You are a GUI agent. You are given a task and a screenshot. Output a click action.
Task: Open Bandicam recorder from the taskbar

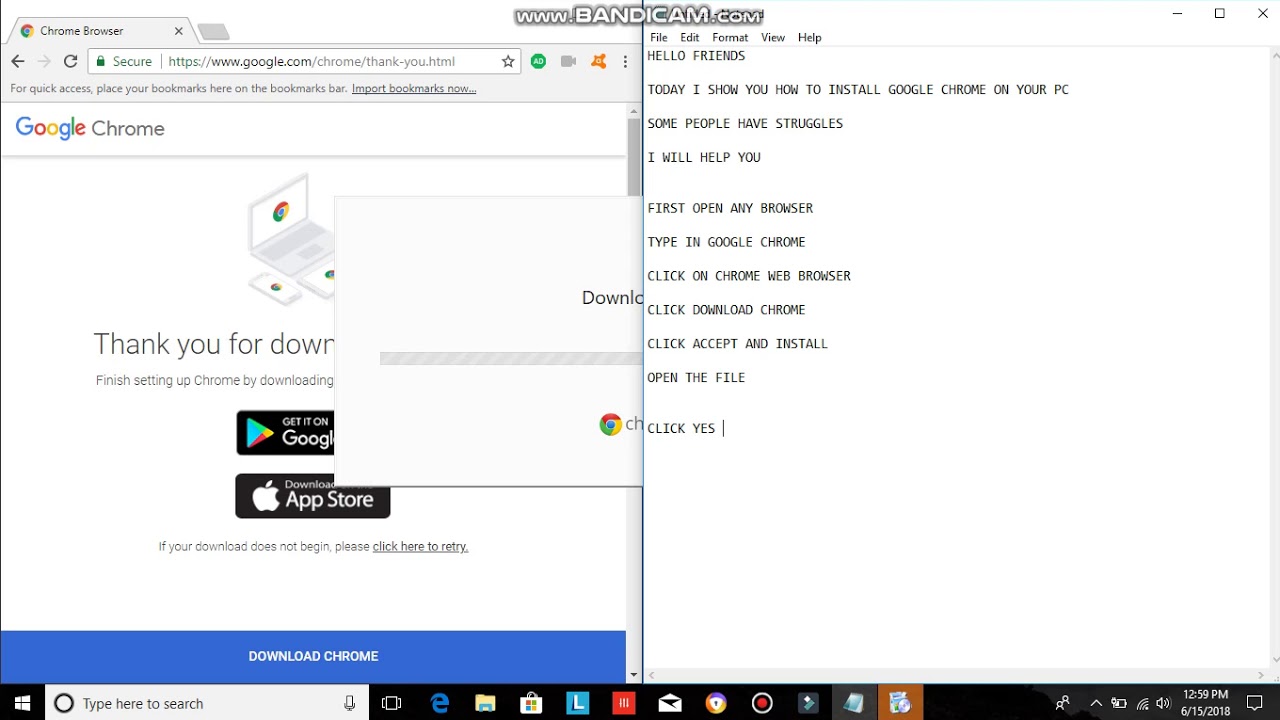(762, 703)
